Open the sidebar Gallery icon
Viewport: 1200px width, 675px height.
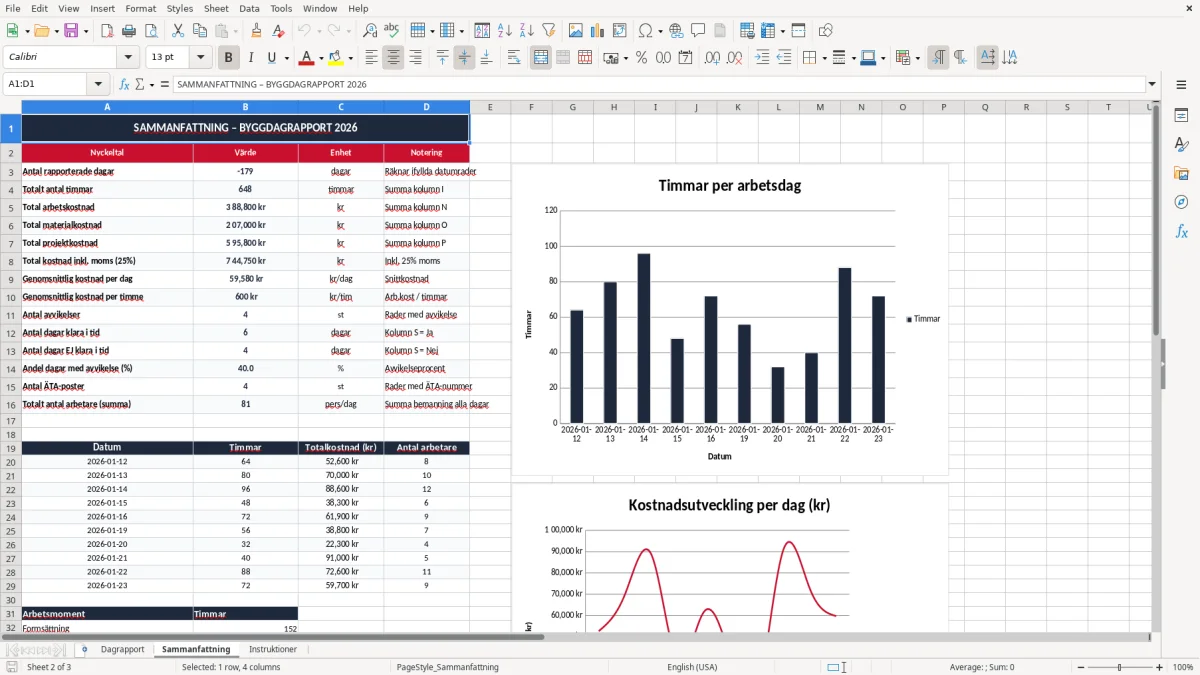click(1181, 174)
